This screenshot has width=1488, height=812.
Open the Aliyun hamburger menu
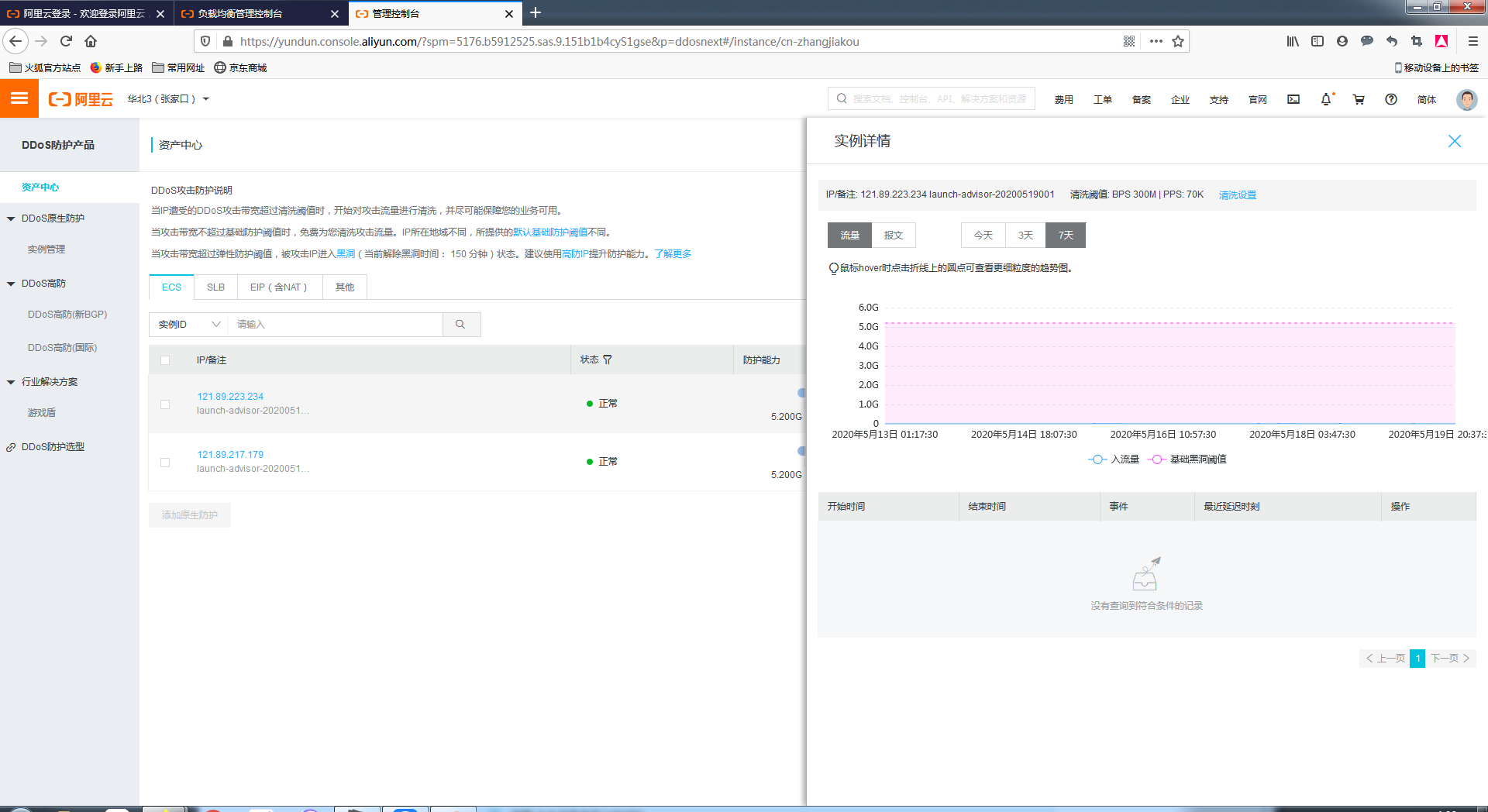coord(19,98)
